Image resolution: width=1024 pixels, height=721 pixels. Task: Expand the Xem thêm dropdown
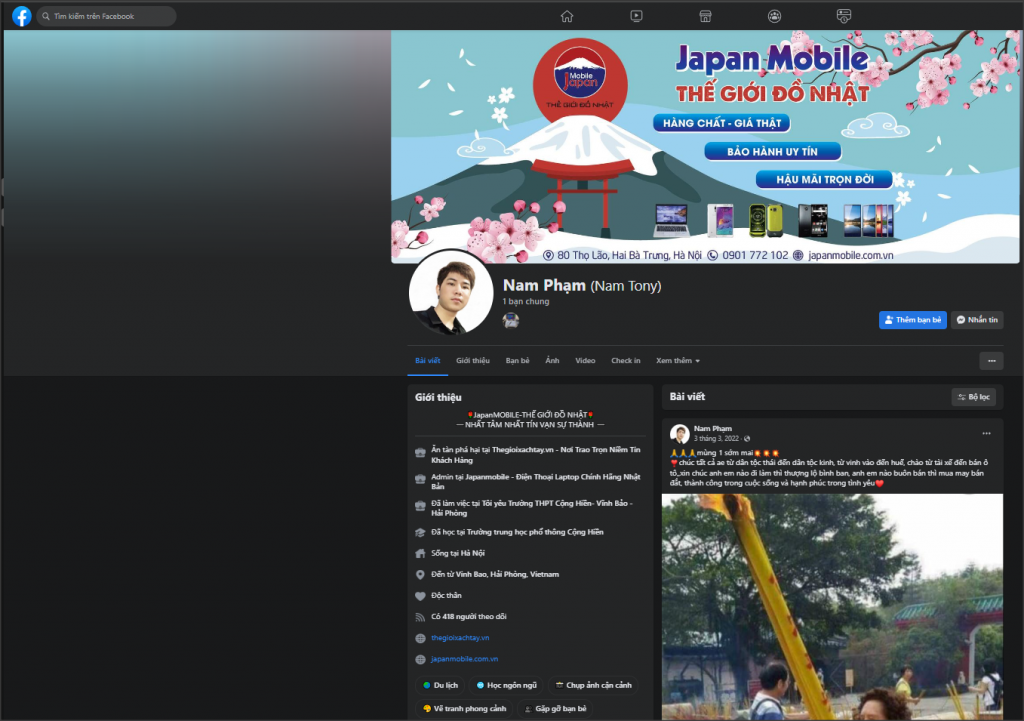pyautogui.click(x=677, y=361)
